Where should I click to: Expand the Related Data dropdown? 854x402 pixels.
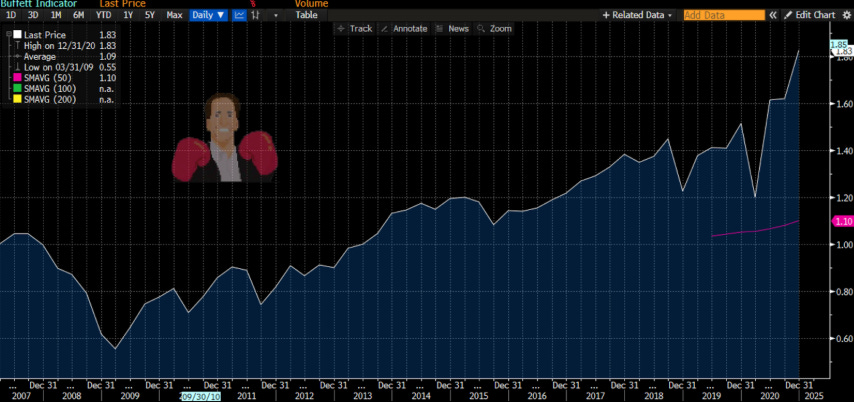637,15
